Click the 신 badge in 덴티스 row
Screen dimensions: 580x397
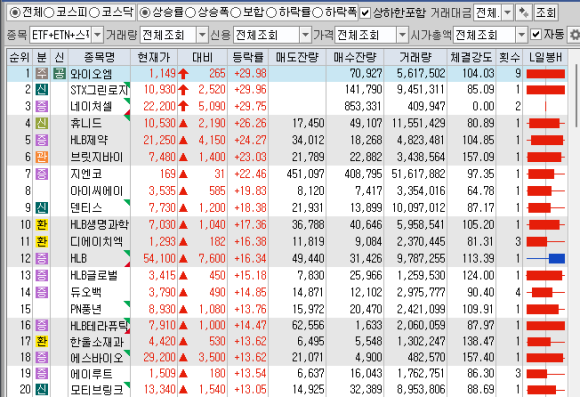pyautogui.click(x=41, y=208)
